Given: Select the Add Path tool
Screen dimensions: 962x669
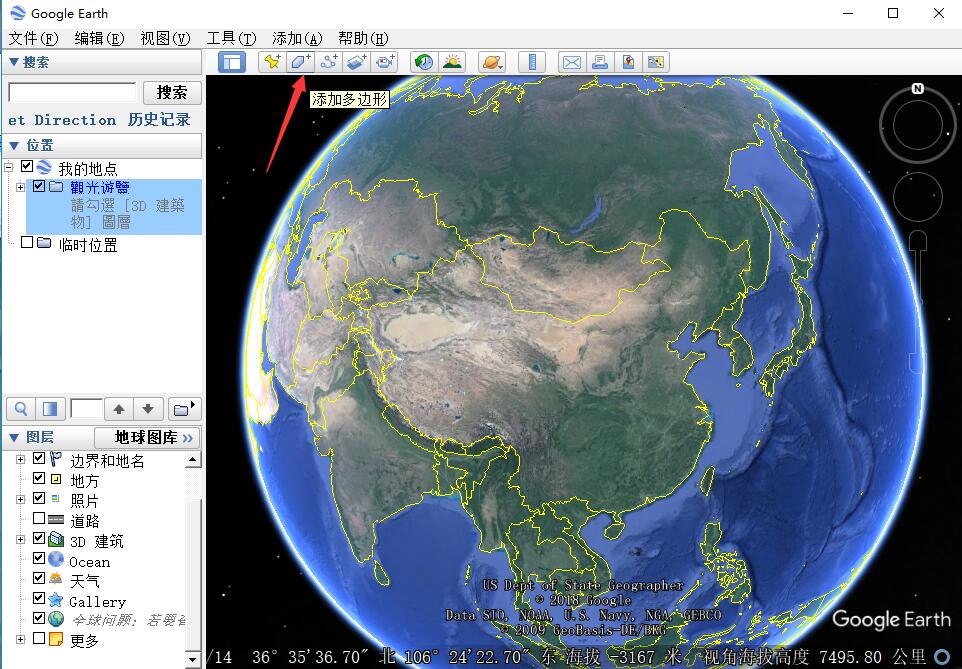Looking at the screenshot, I should tap(328, 61).
